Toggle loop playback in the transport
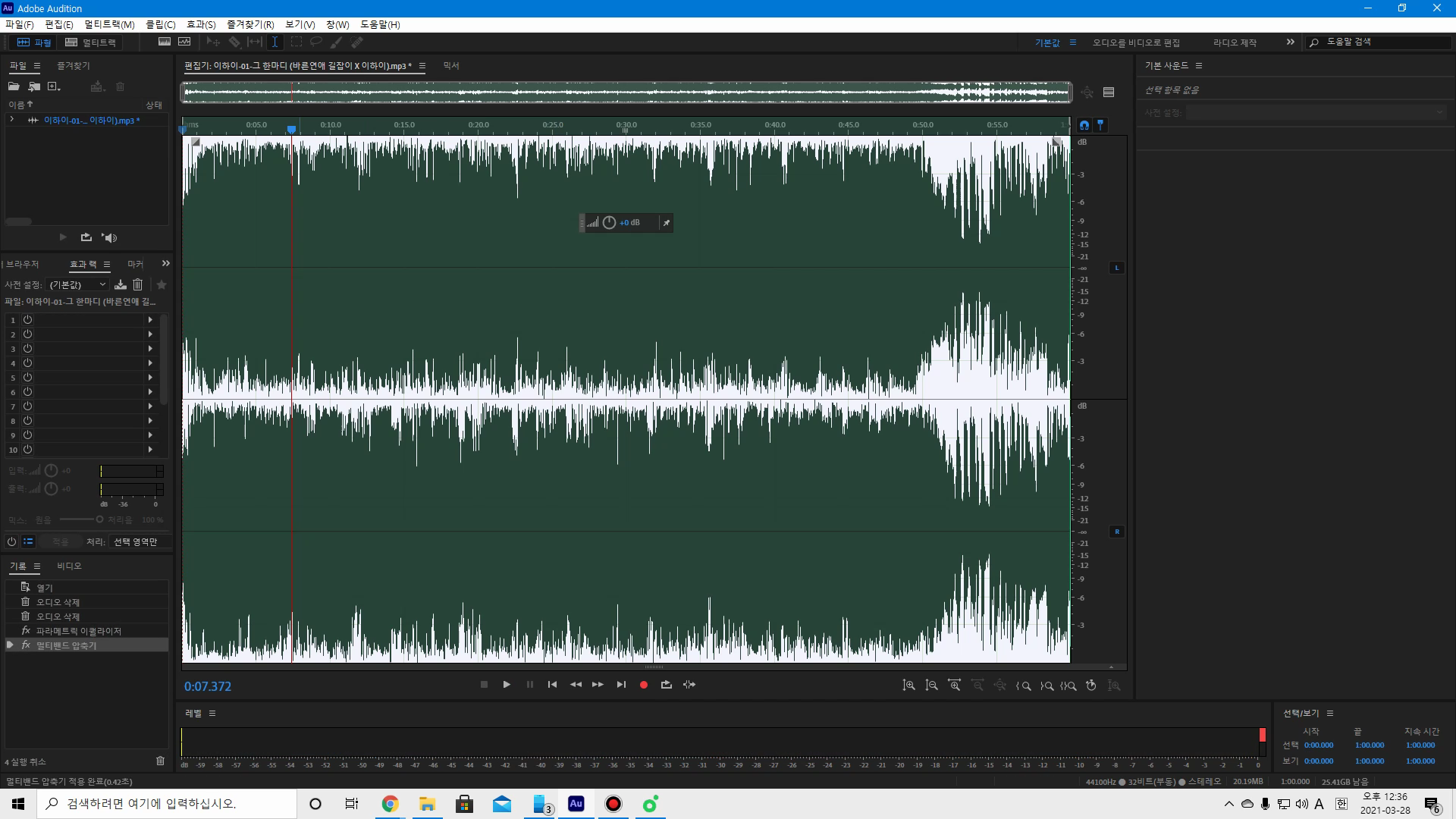Screen dimensions: 1456x819 click(x=667, y=685)
